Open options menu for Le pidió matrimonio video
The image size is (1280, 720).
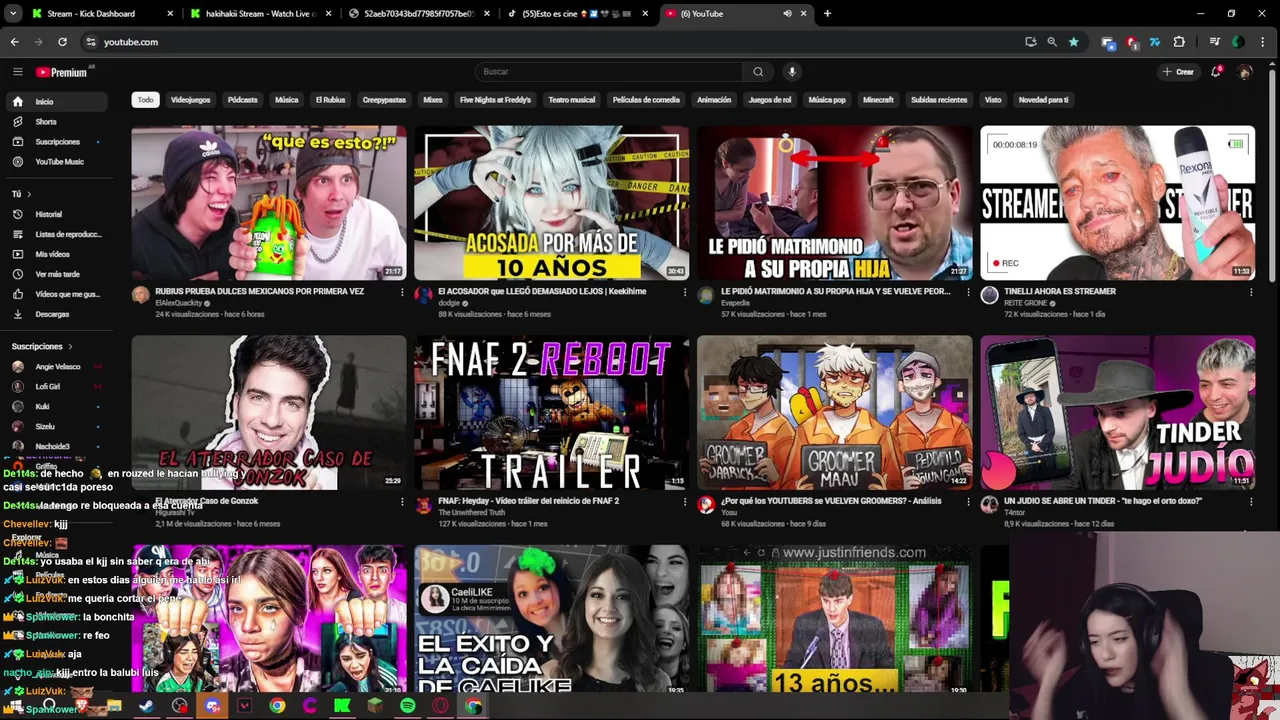click(968, 292)
